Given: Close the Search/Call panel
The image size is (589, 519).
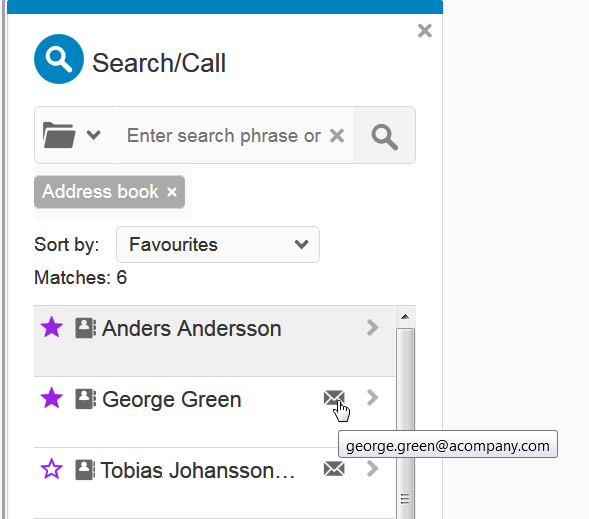Looking at the screenshot, I should 424,31.
